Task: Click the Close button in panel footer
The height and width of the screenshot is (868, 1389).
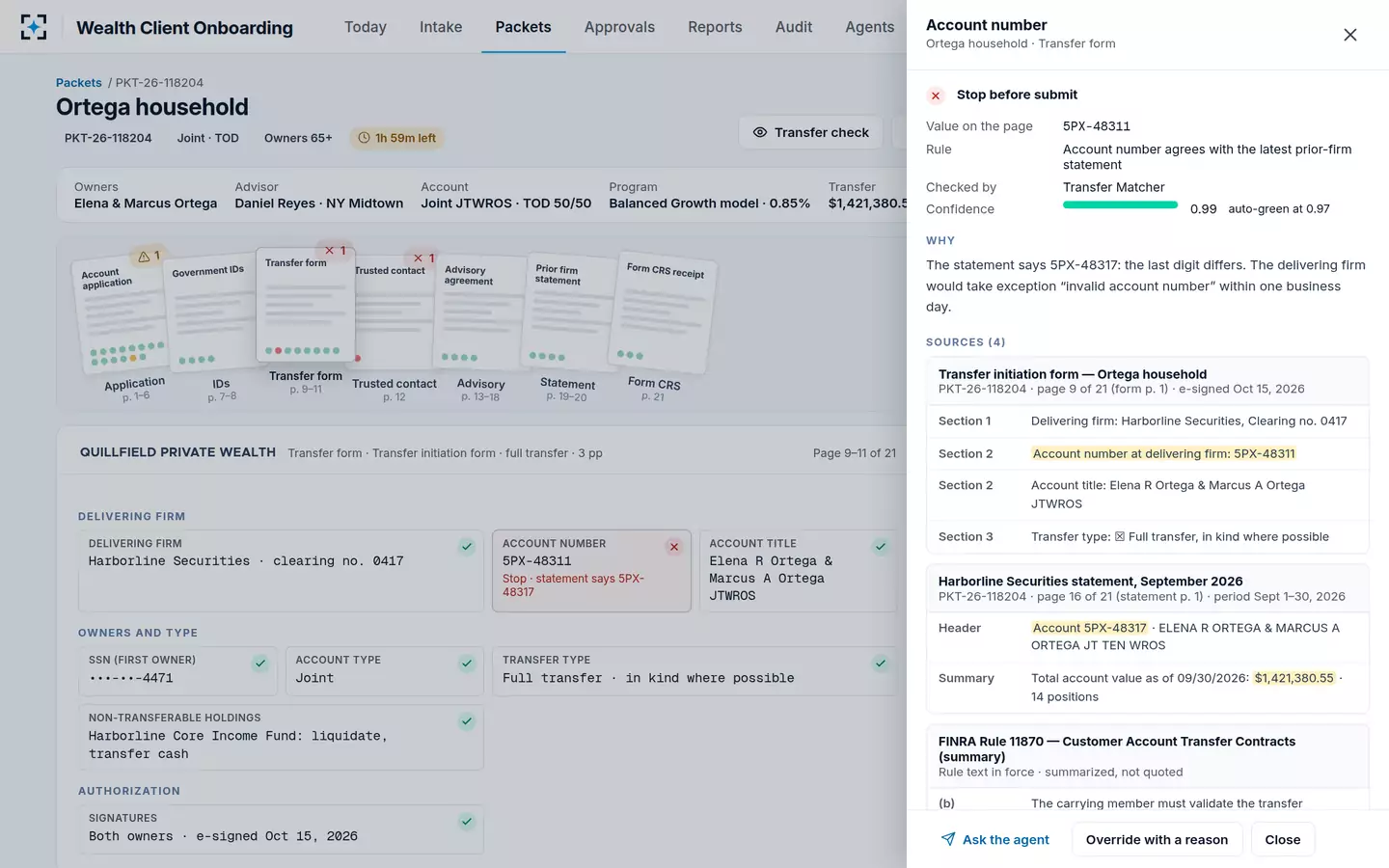Action: (x=1282, y=839)
